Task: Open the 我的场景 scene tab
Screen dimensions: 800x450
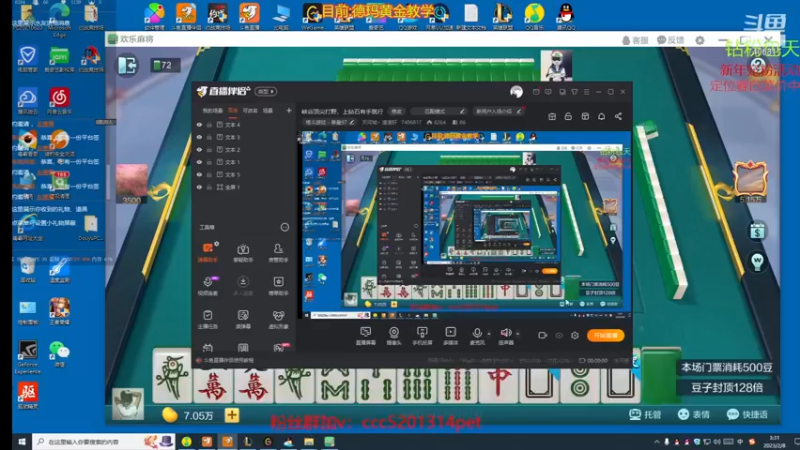Action: click(x=213, y=111)
